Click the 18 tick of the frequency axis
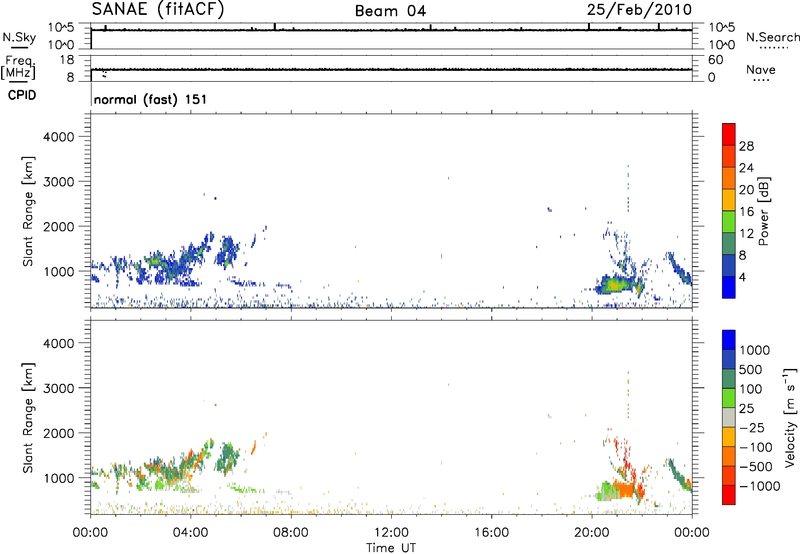Viewport: 800px width, 554px height. 67,60
